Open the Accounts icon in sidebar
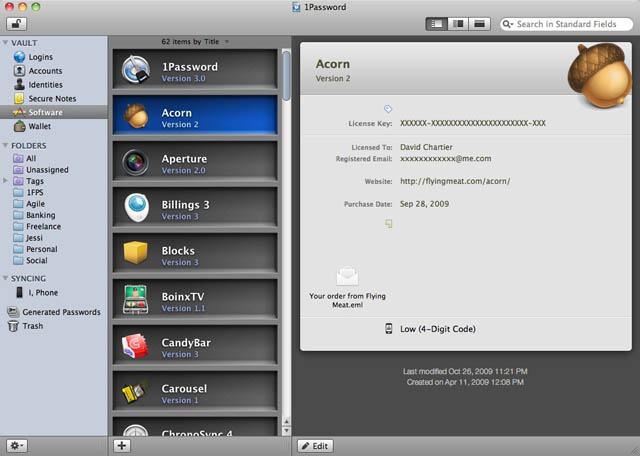The width and height of the screenshot is (640, 456). coord(19,71)
